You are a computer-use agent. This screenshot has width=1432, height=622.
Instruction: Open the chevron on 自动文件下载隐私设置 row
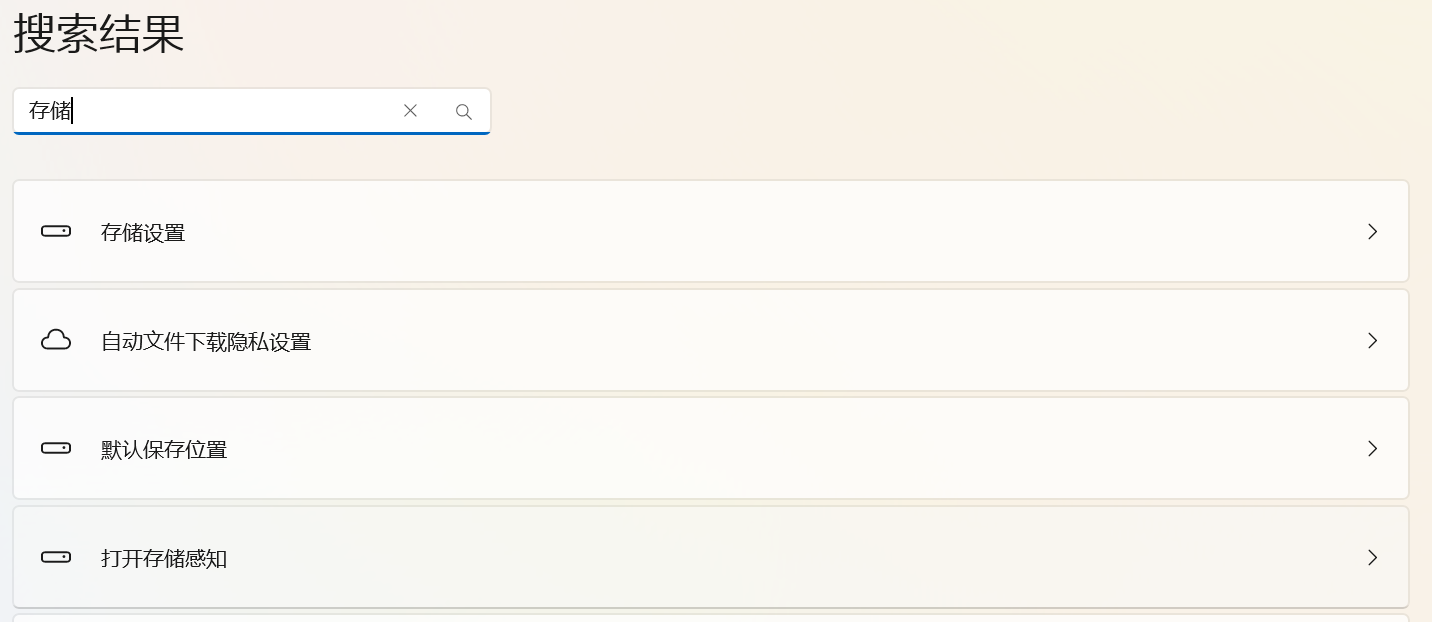pyautogui.click(x=1372, y=341)
